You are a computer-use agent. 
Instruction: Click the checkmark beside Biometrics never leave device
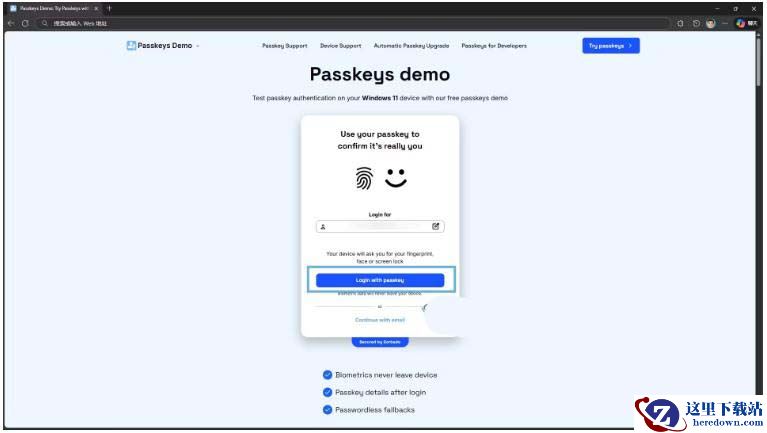[327, 375]
